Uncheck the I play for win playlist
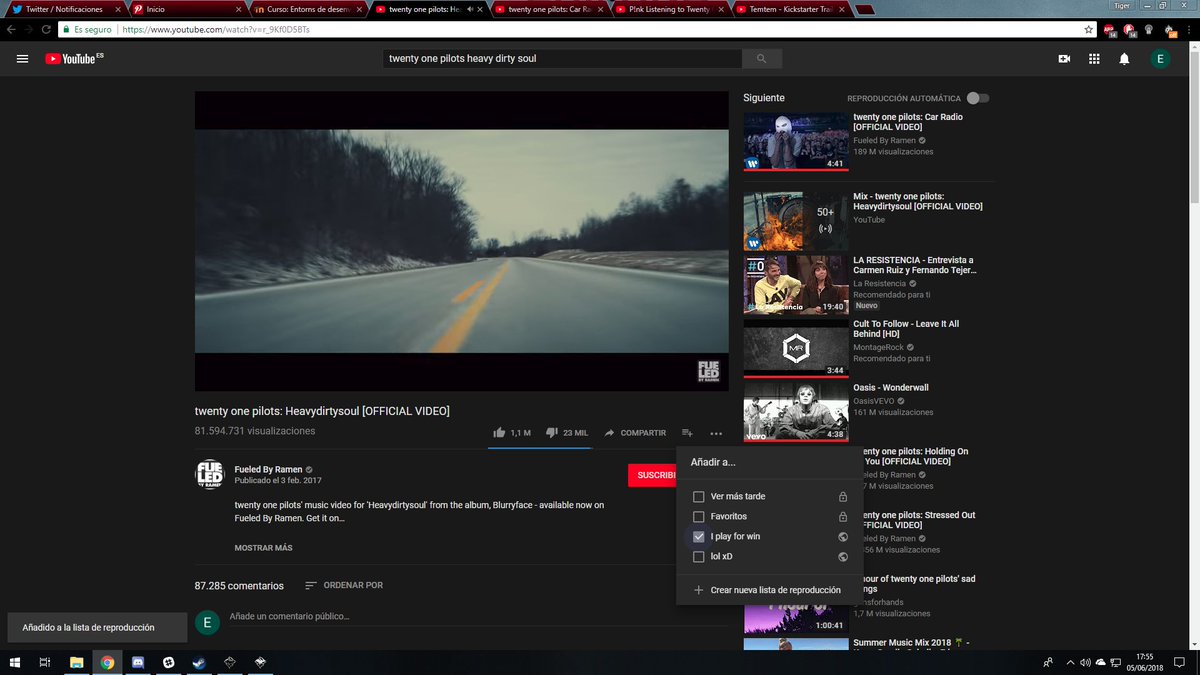 pyautogui.click(x=699, y=536)
